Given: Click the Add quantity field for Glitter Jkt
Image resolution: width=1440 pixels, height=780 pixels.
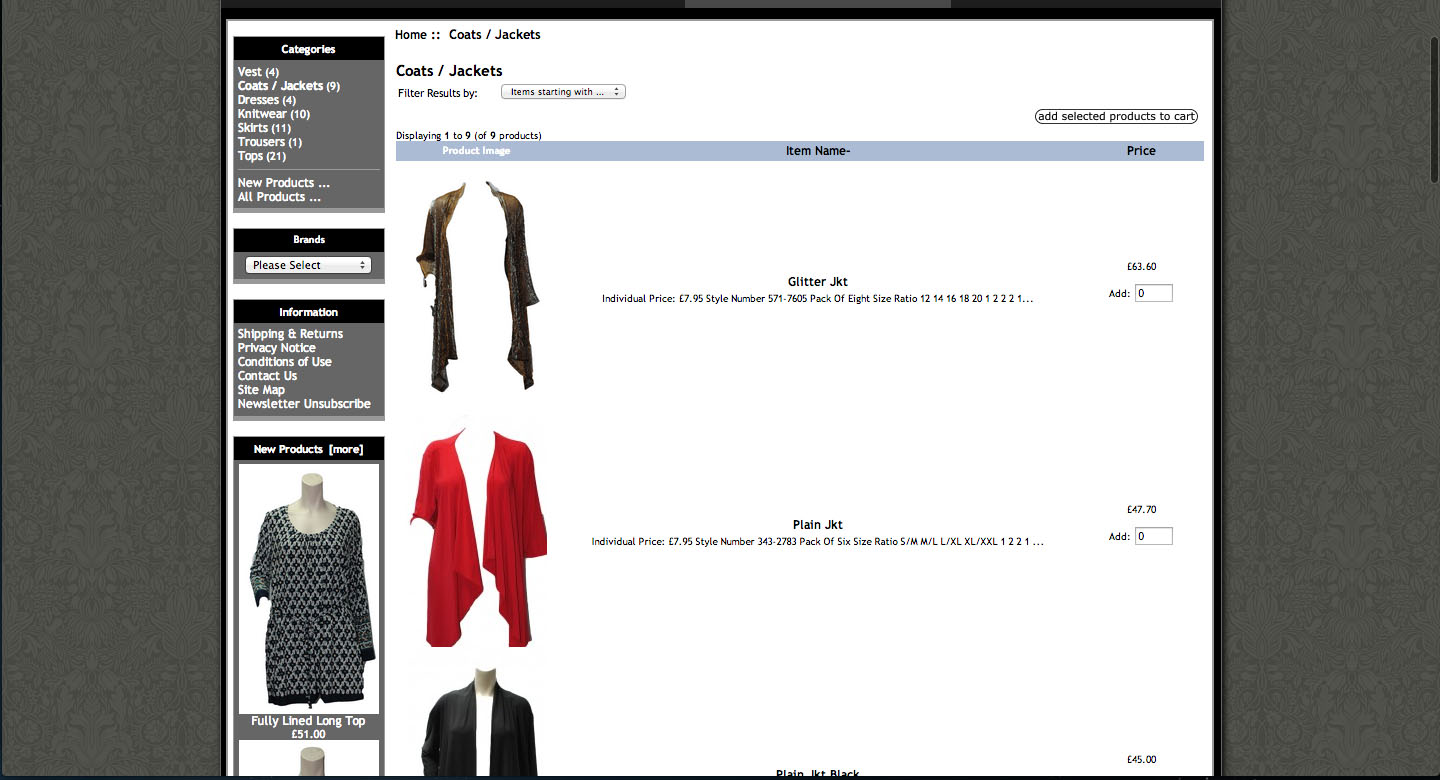Looking at the screenshot, I should coord(1154,294).
